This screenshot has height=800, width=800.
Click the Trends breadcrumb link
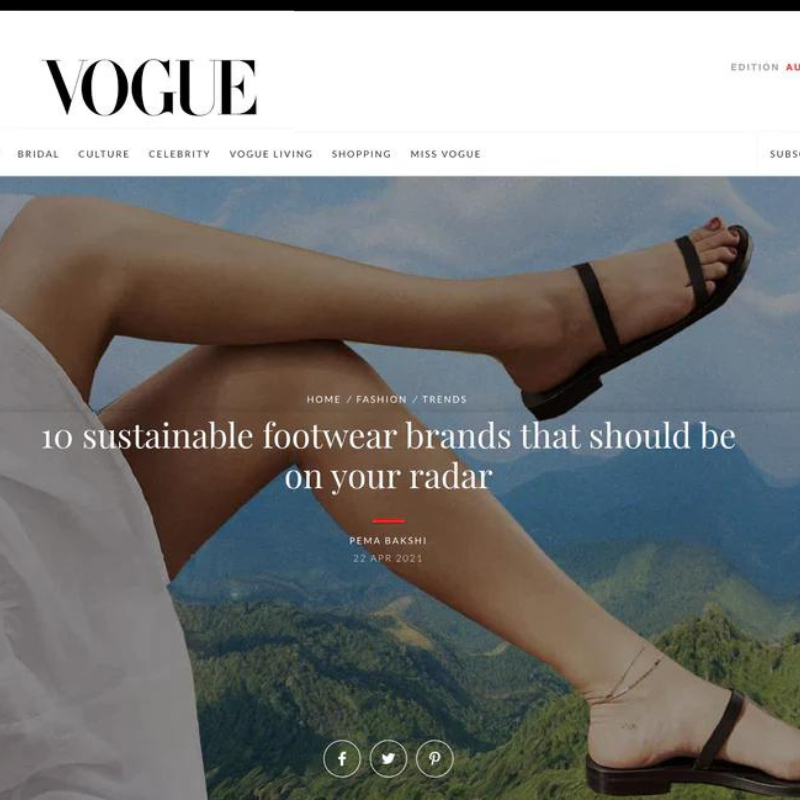pos(444,399)
